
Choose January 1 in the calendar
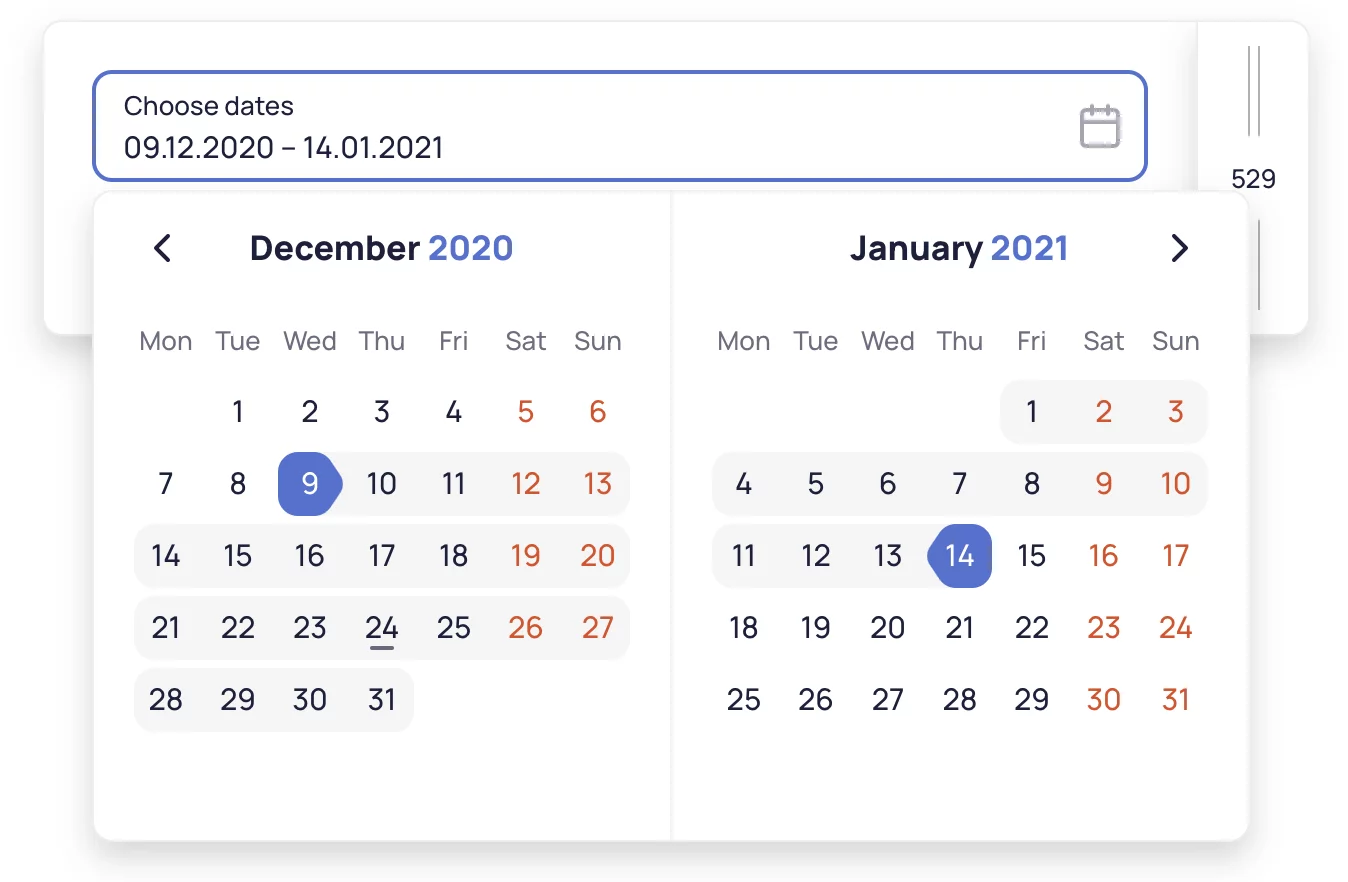click(1032, 412)
